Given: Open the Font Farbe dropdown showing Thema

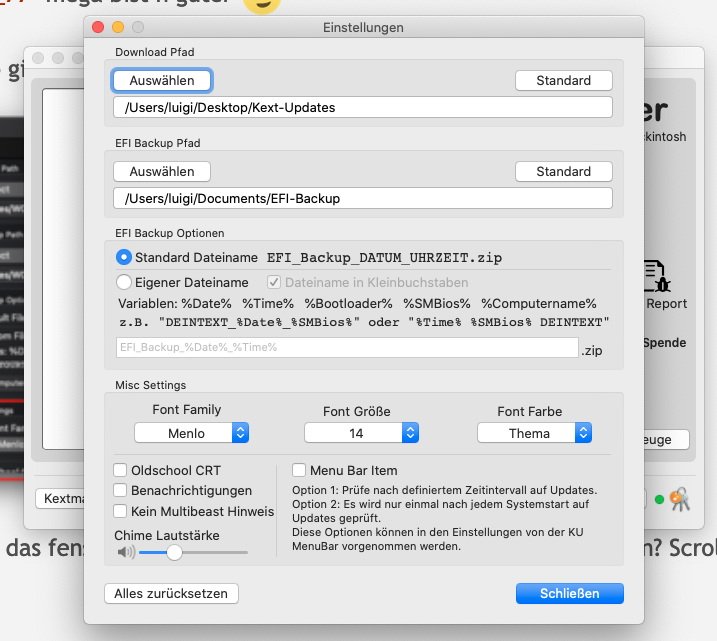Looking at the screenshot, I should 535,433.
